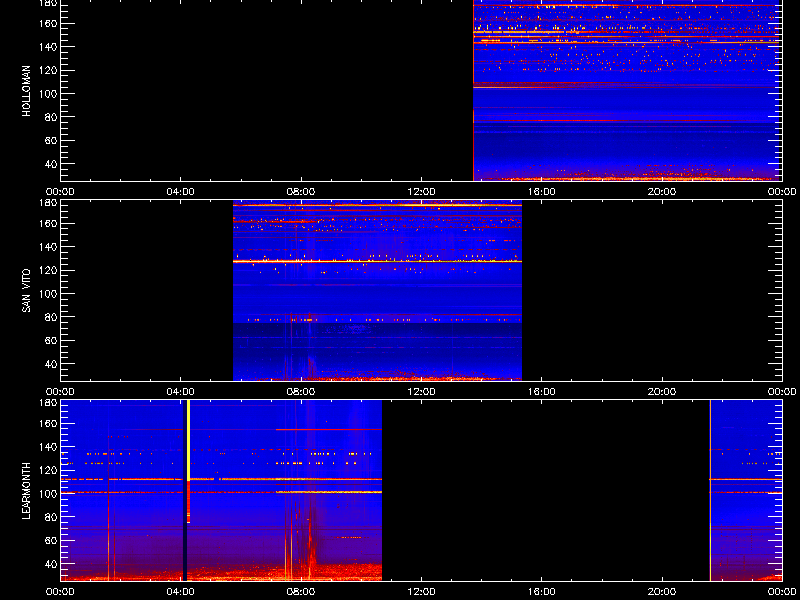Viewport: 800px width, 600px height.
Task: Click the 140 frequency label on Holloman axis
Action: [48, 47]
